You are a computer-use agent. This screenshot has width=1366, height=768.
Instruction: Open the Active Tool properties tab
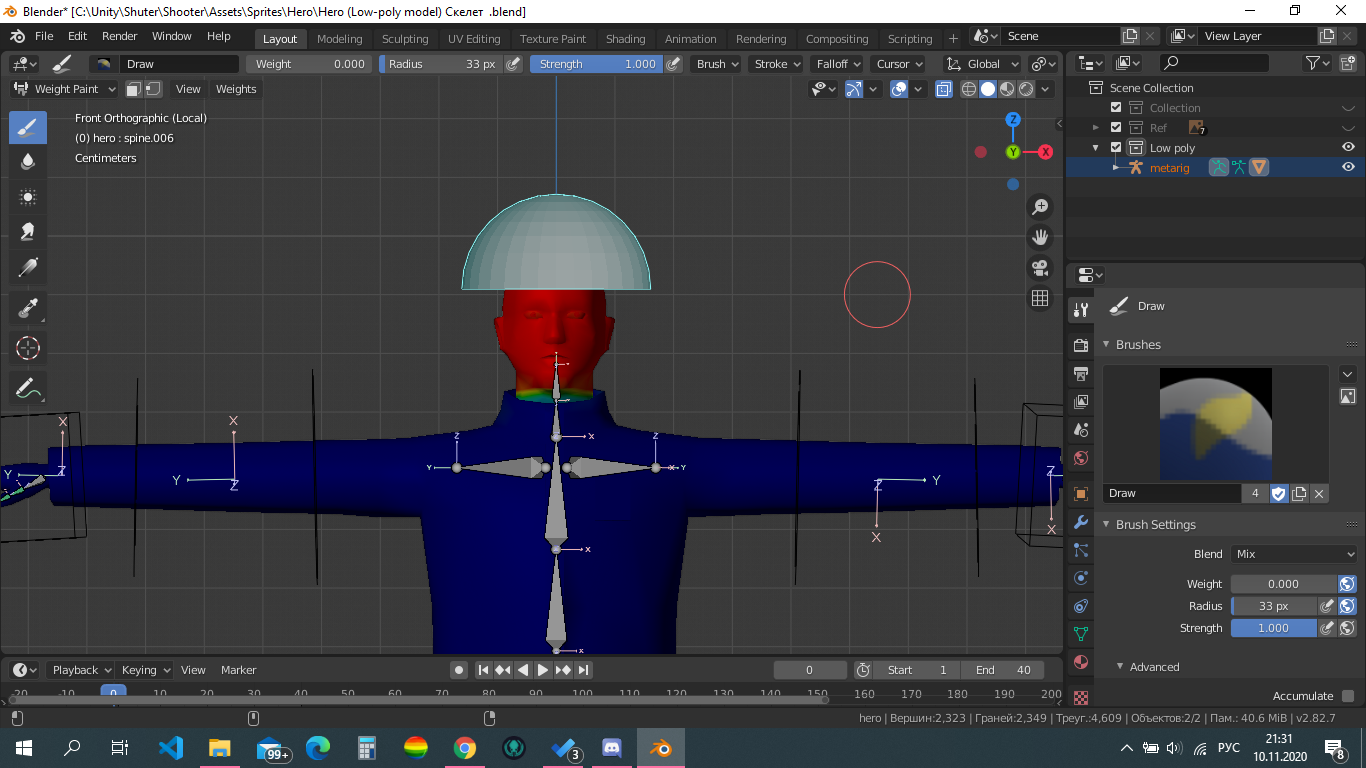click(1080, 310)
